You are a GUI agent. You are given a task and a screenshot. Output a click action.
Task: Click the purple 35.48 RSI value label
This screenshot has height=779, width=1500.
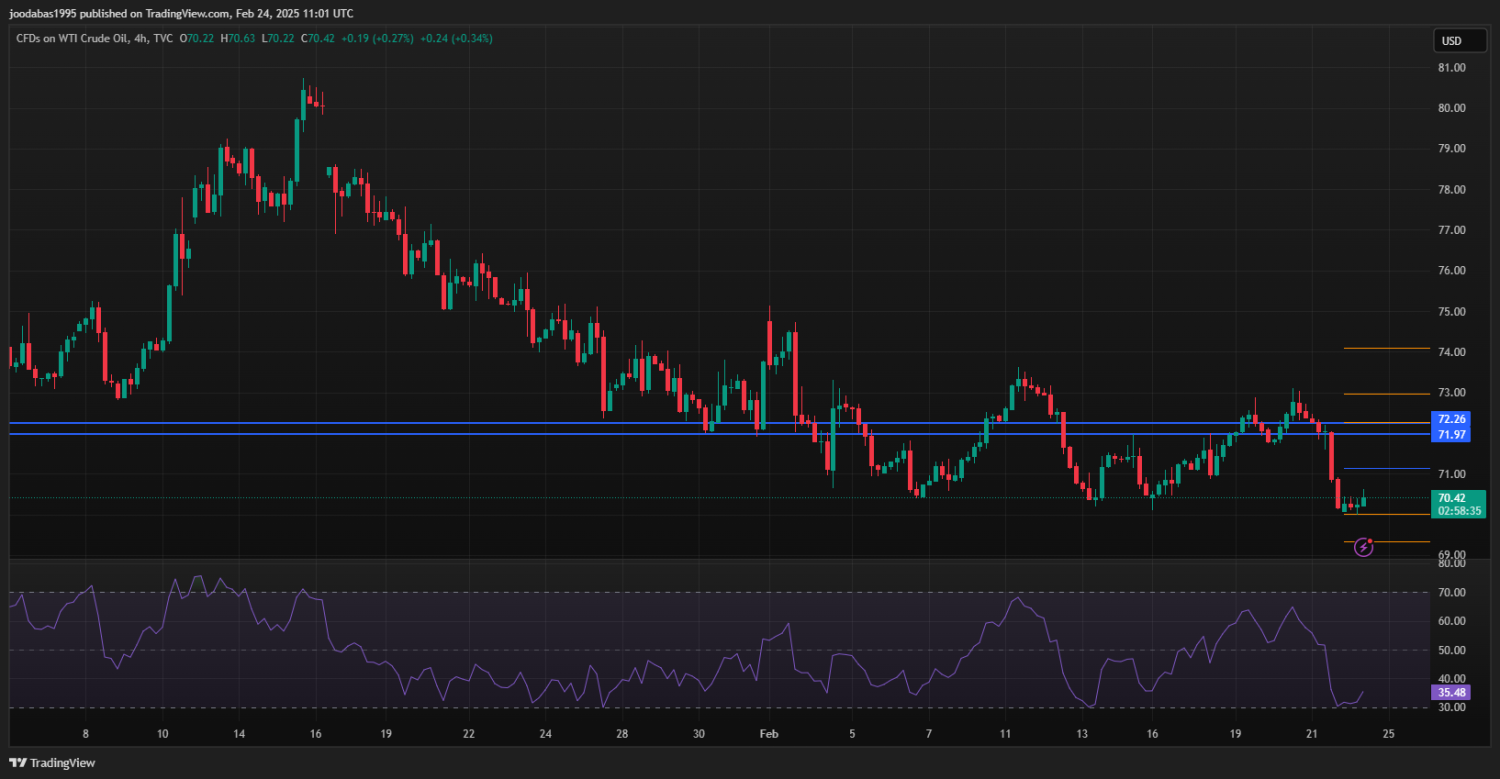[x=1451, y=692]
